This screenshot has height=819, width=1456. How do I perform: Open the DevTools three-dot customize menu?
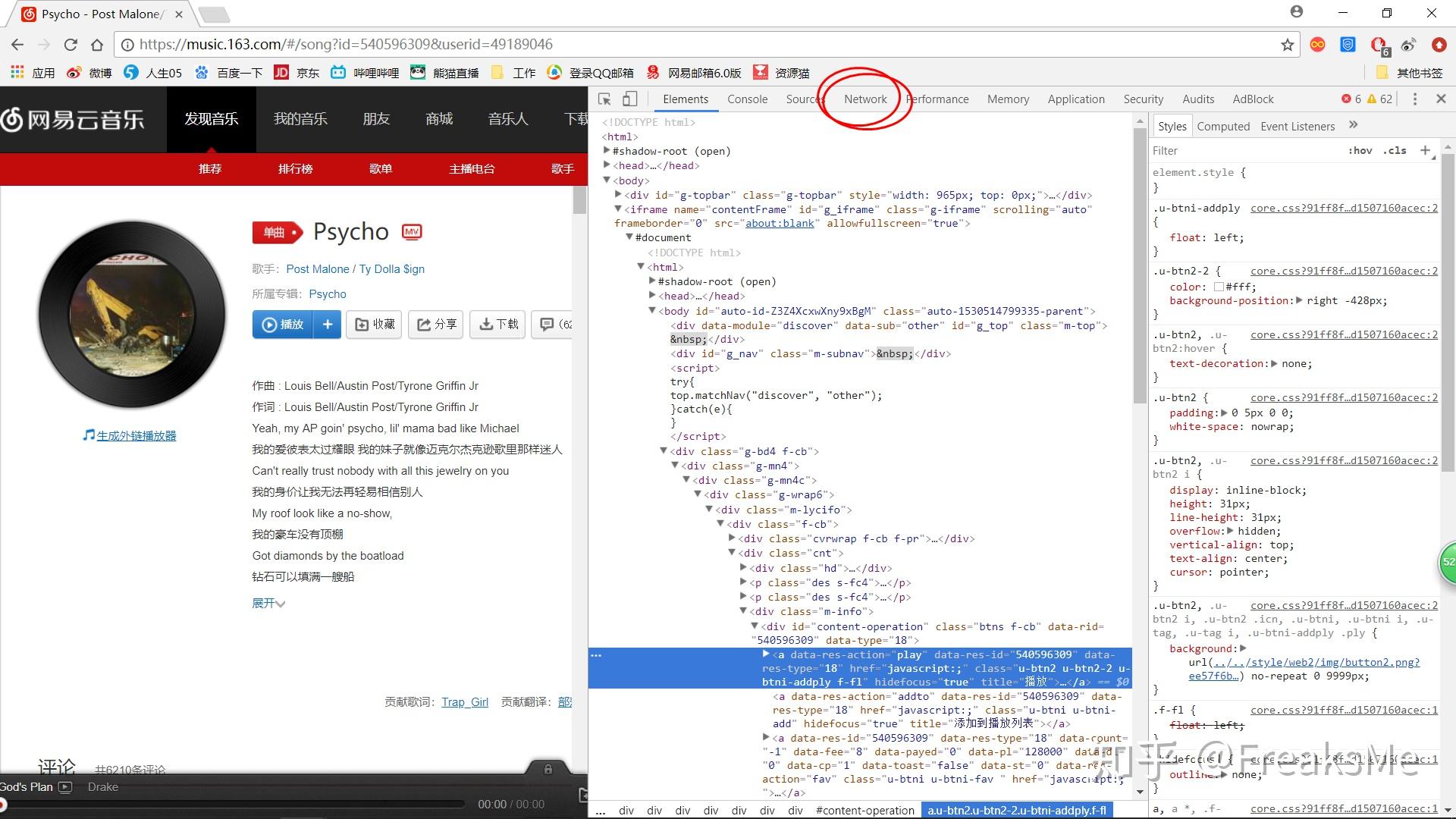point(1414,99)
